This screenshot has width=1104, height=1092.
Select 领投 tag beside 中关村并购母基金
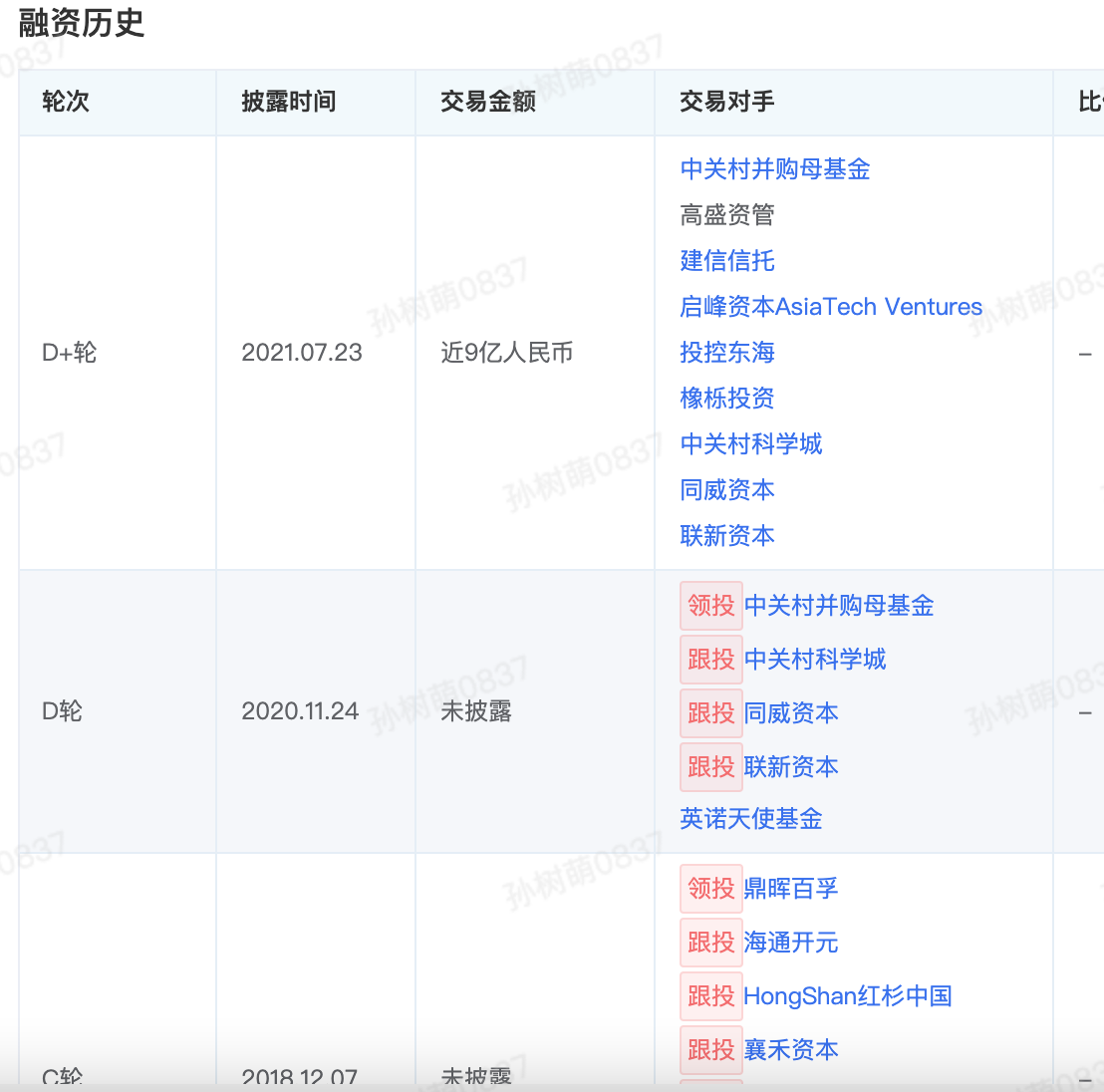711,606
